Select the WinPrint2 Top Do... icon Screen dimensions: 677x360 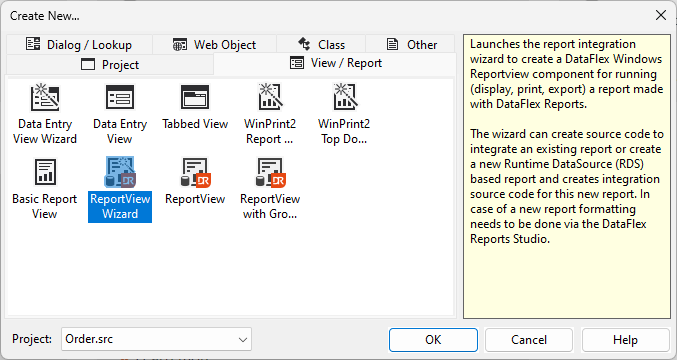coord(344,97)
